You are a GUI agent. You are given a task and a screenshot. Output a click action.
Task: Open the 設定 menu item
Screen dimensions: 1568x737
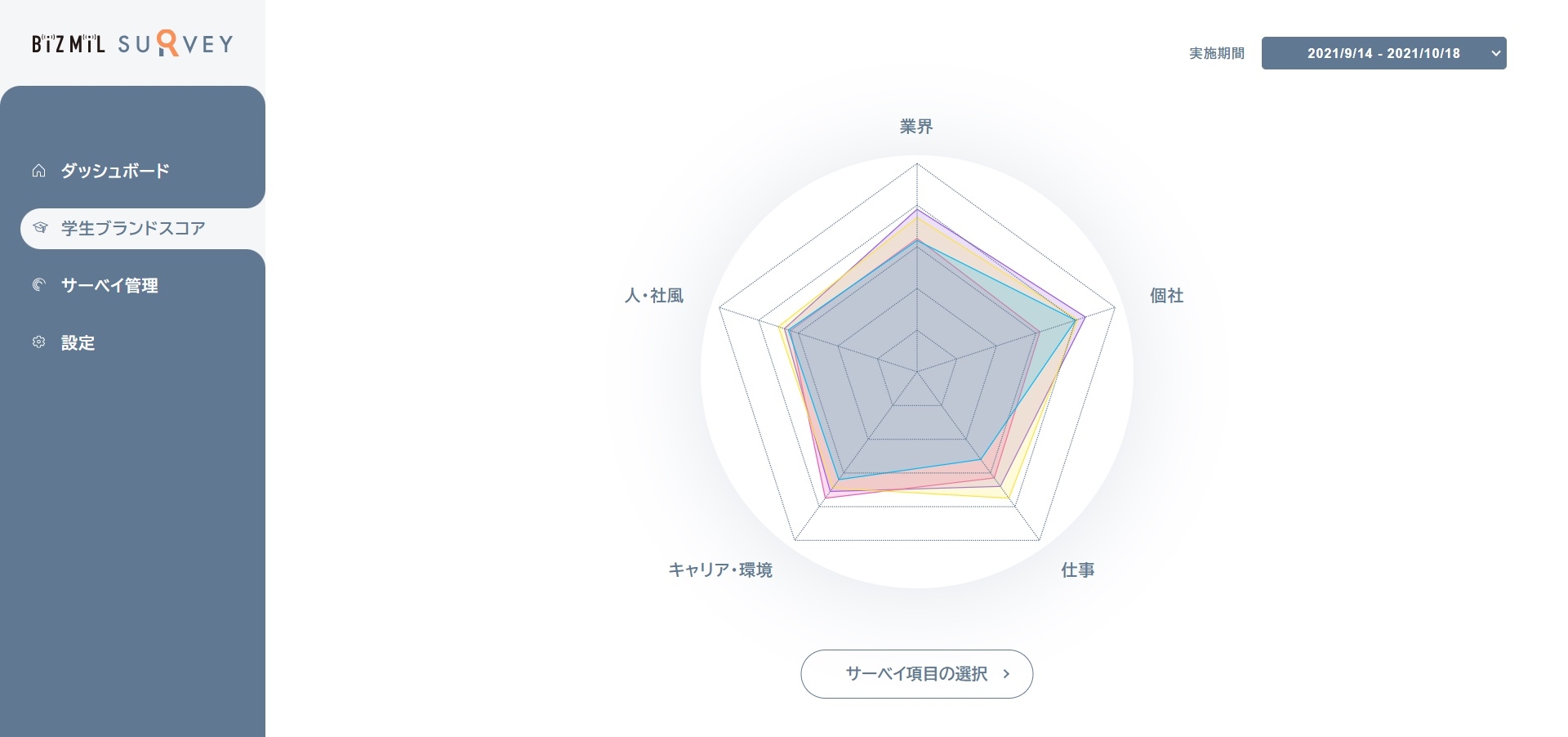pyautogui.click(x=78, y=342)
